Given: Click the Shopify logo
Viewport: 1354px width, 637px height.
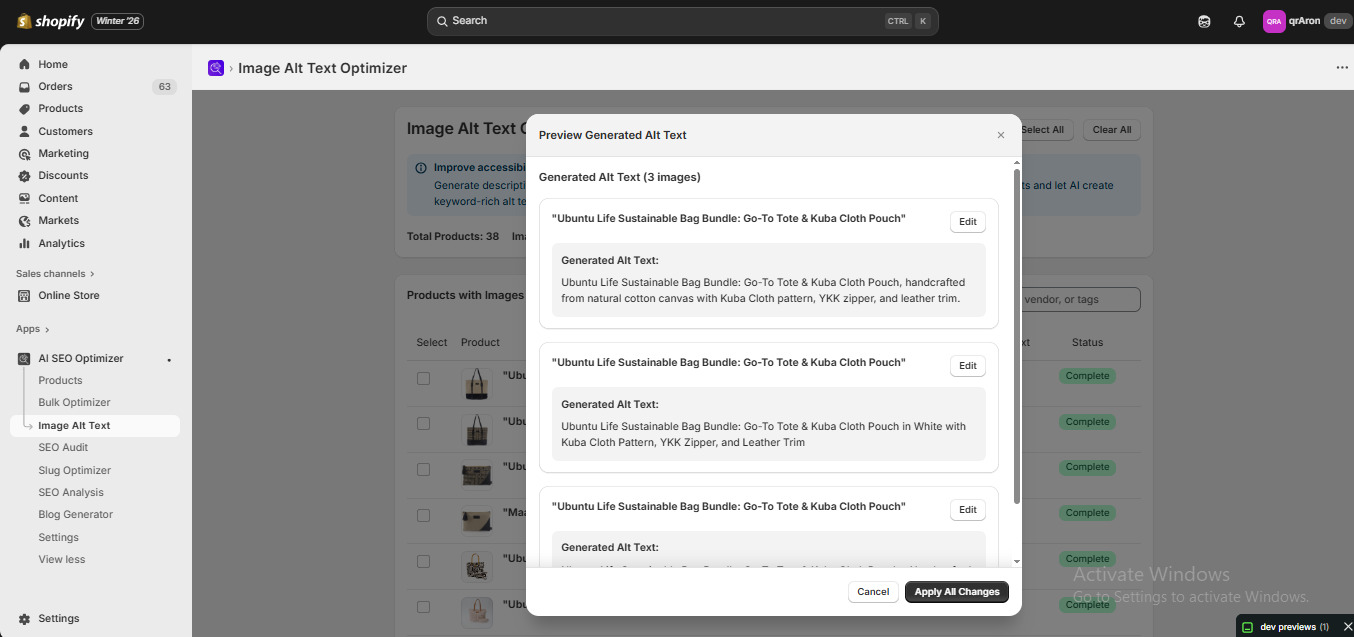Looking at the screenshot, I should click(x=51, y=21).
